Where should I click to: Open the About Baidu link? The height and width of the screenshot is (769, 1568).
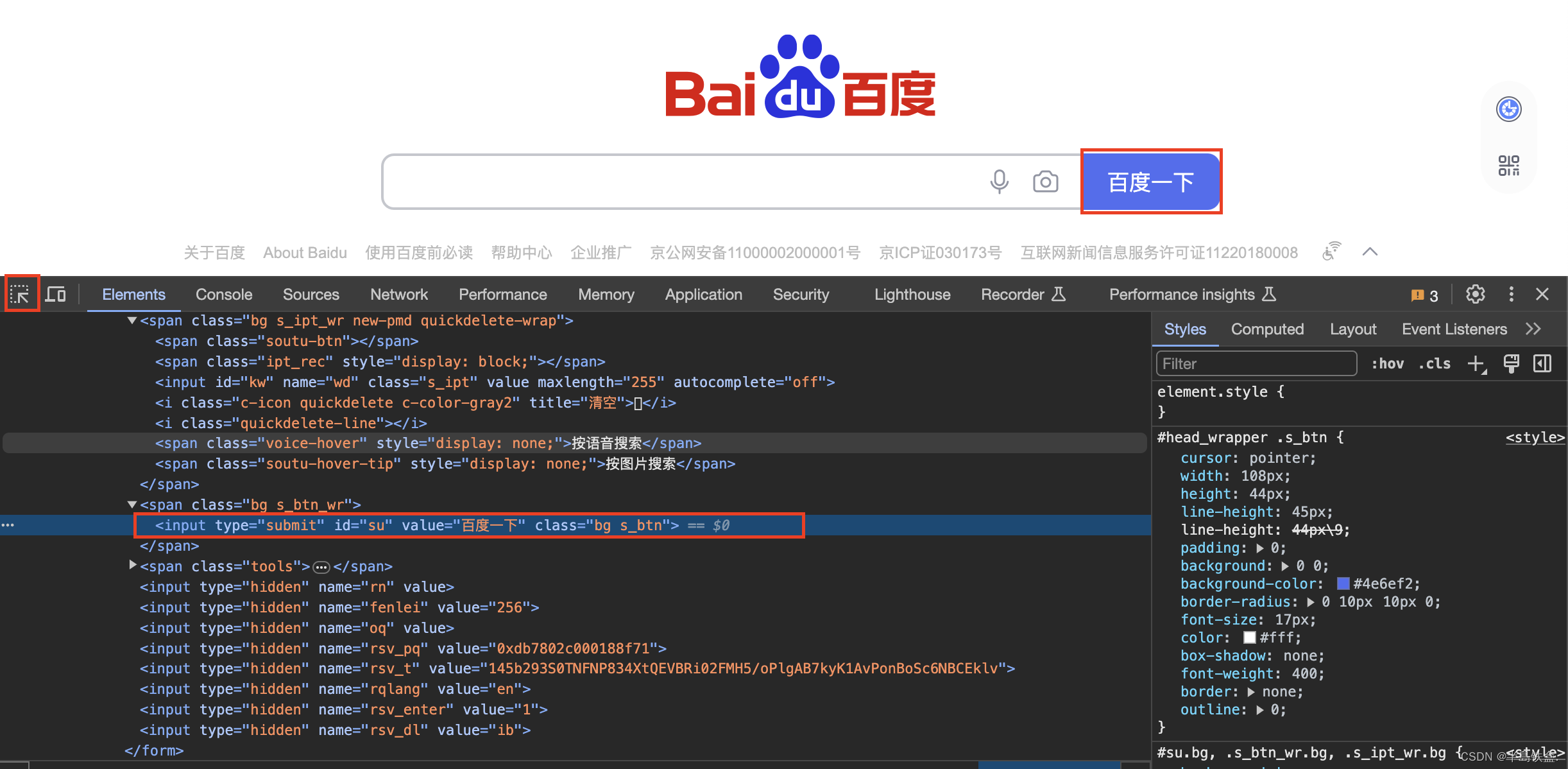coord(305,253)
